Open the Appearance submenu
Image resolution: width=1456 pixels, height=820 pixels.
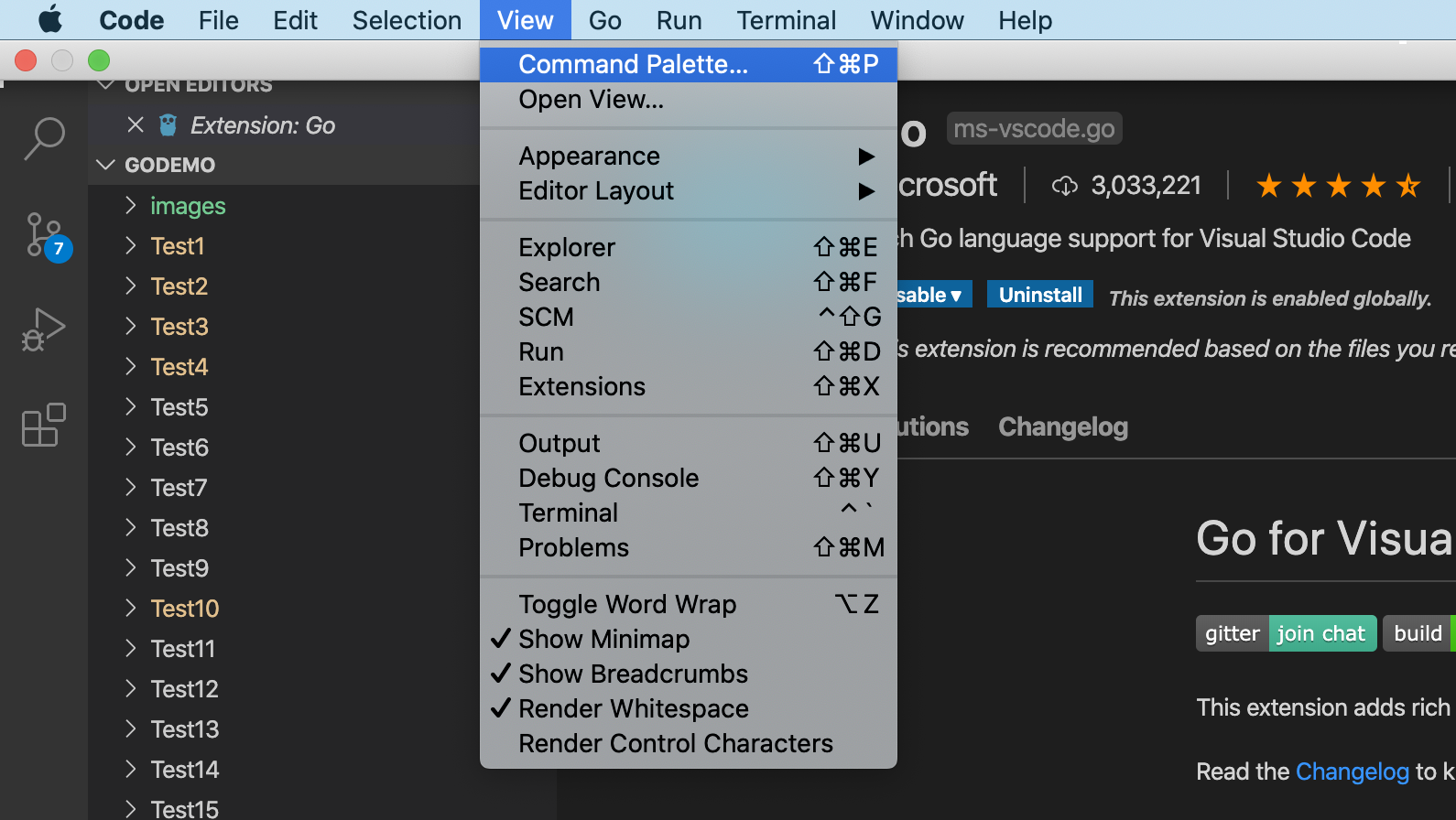point(689,156)
